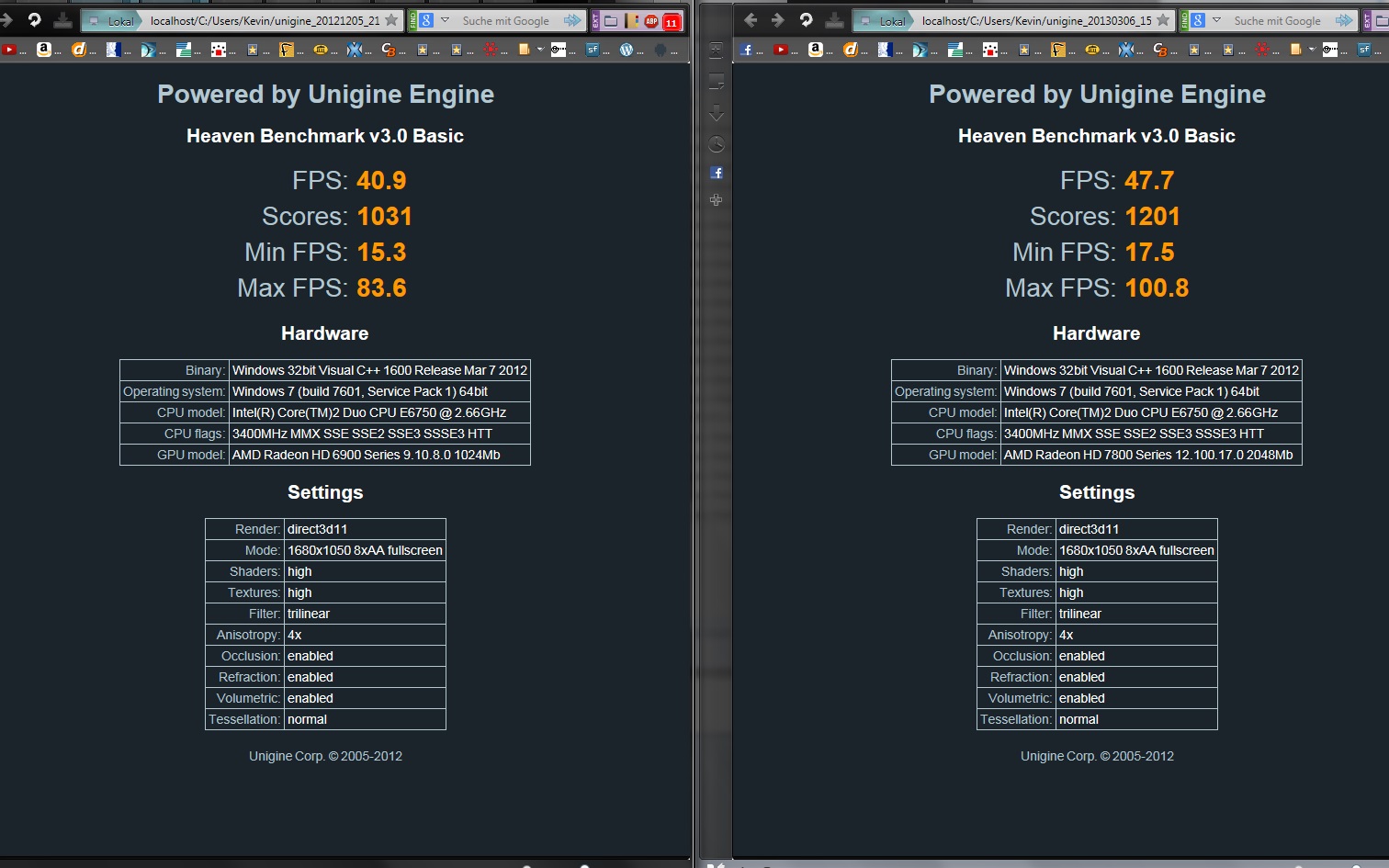Go forward in the right browser window
The height and width of the screenshot is (868, 1389).
778,19
